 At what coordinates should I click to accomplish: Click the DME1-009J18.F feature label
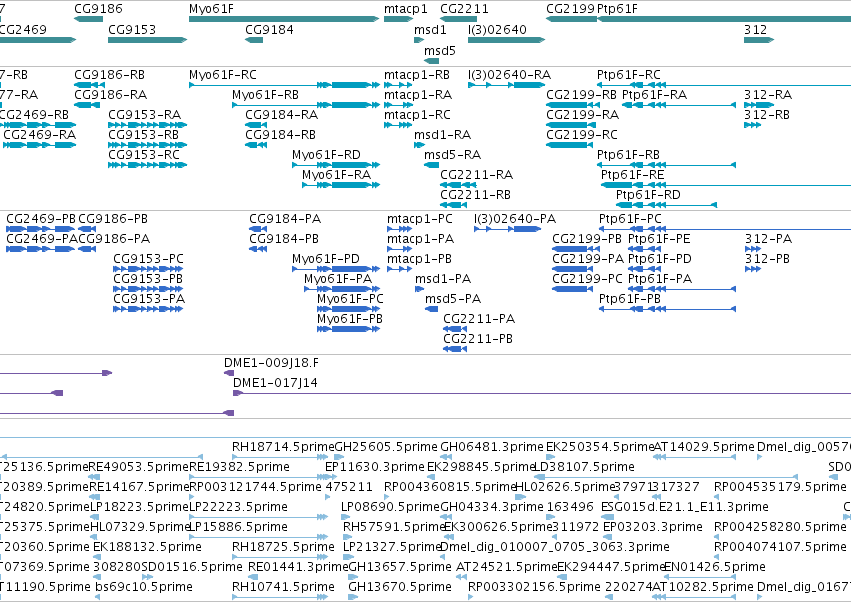coord(271,362)
